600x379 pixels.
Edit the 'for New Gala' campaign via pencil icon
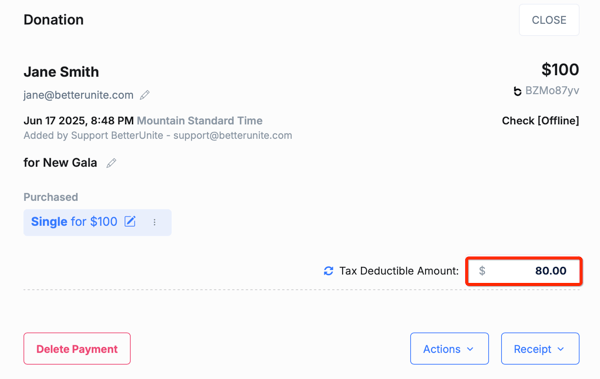(111, 163)
